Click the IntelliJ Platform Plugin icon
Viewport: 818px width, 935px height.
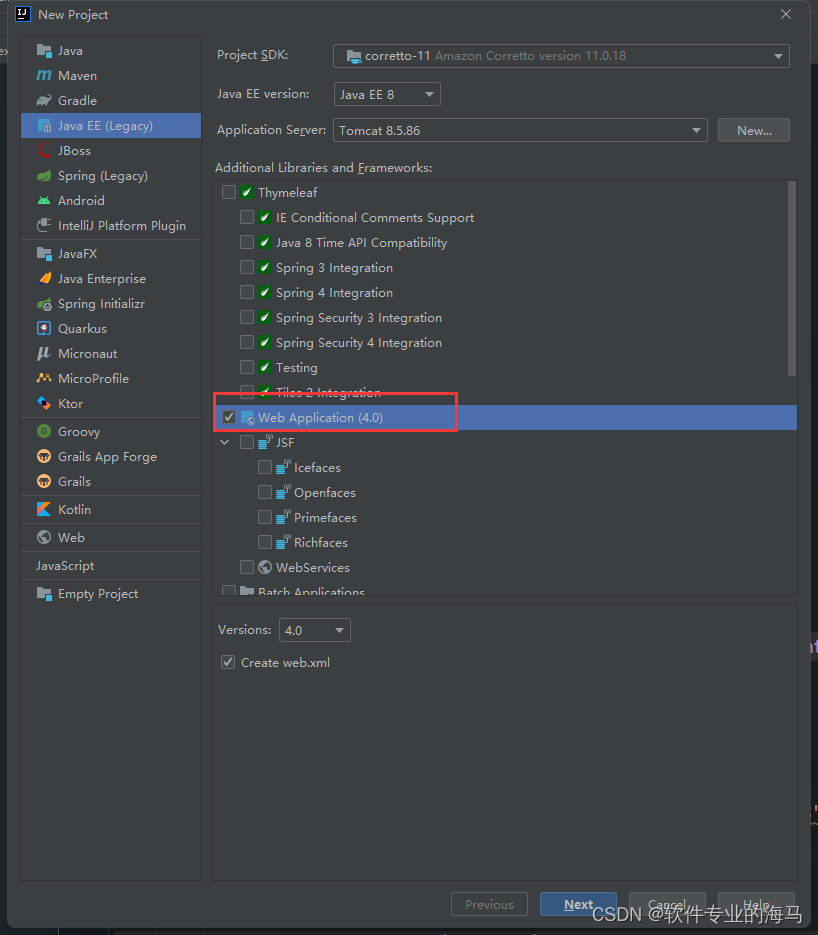[x=44, y=226]
